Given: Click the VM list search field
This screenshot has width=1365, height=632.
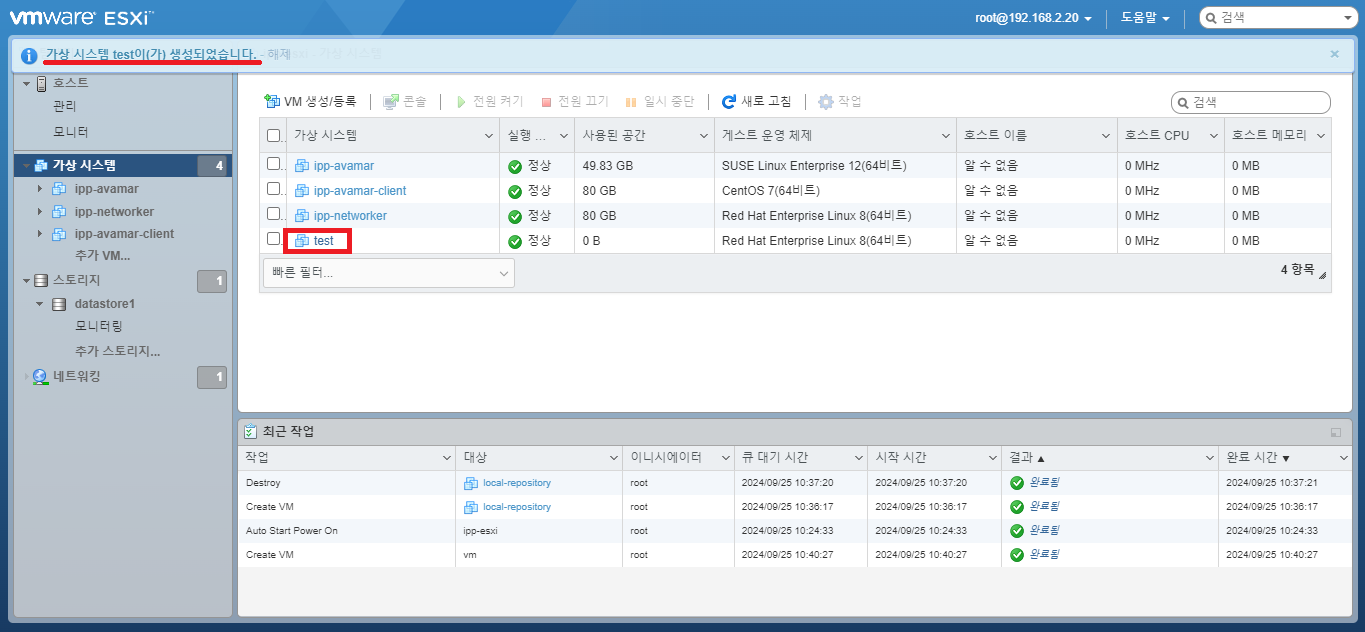Looking at the screenshot, I should click(x=1251, y=102).
